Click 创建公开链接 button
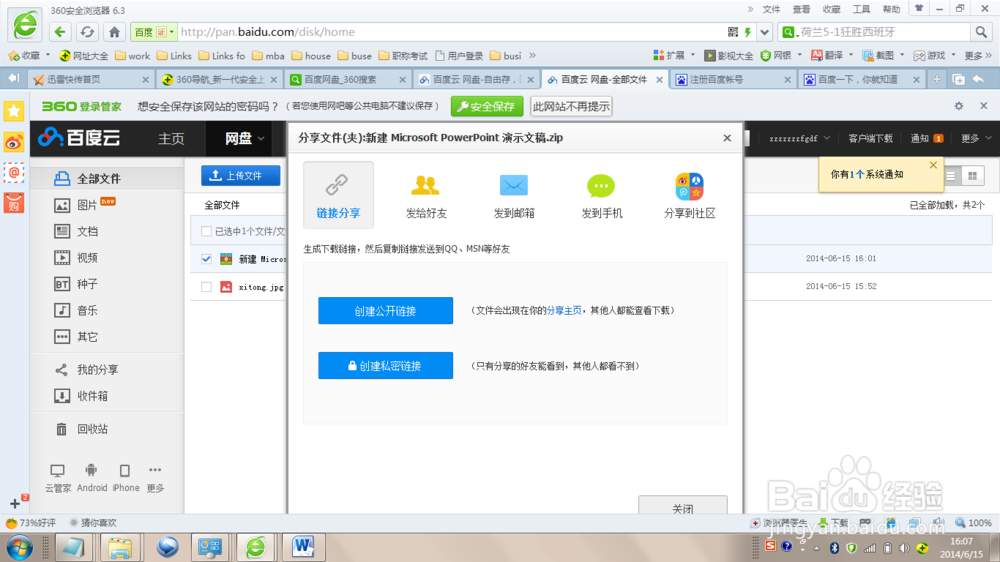The height and width of the screenshot is (562, 1000). [385, 311]
